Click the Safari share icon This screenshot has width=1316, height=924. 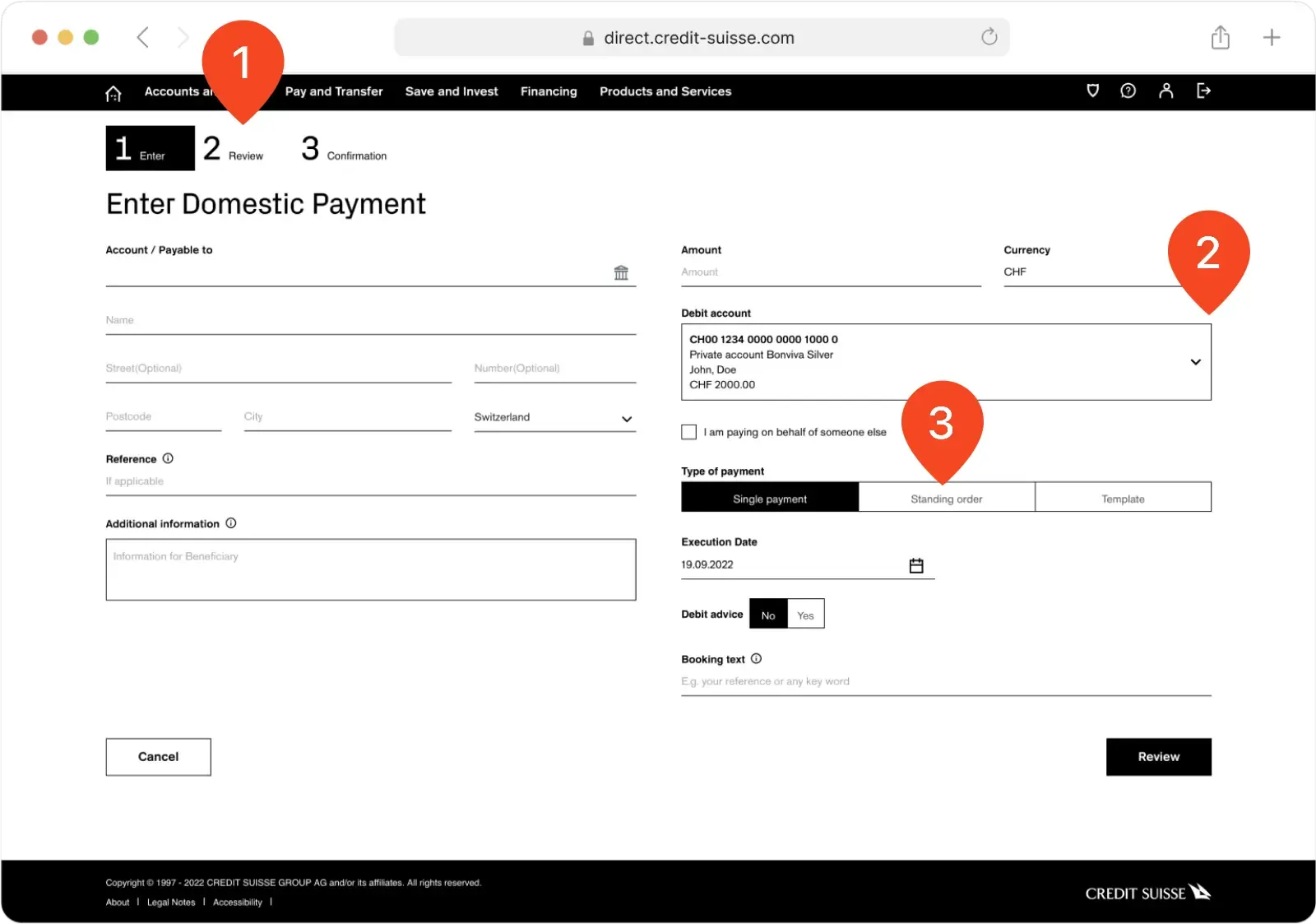1220,37
